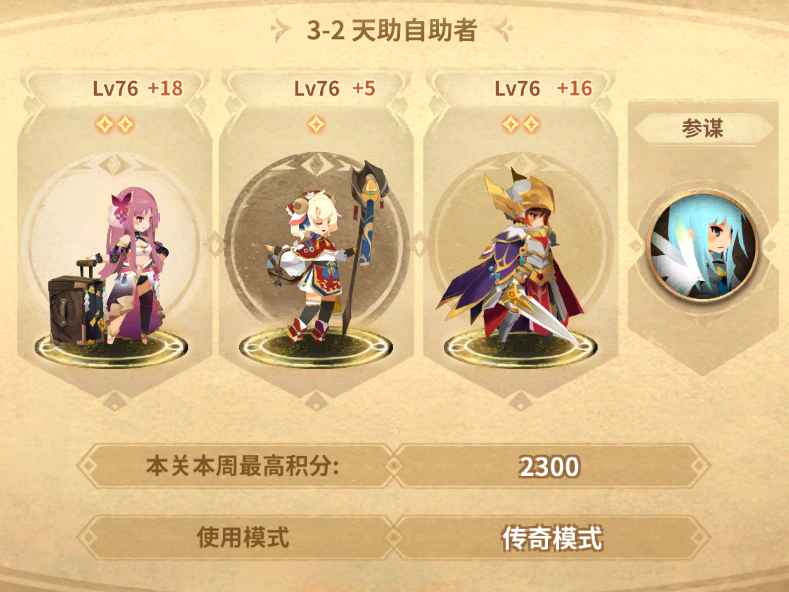Click the 传奇模式 mode button
The width and height of the screenshot is (789, 592).
click(552, 538)
